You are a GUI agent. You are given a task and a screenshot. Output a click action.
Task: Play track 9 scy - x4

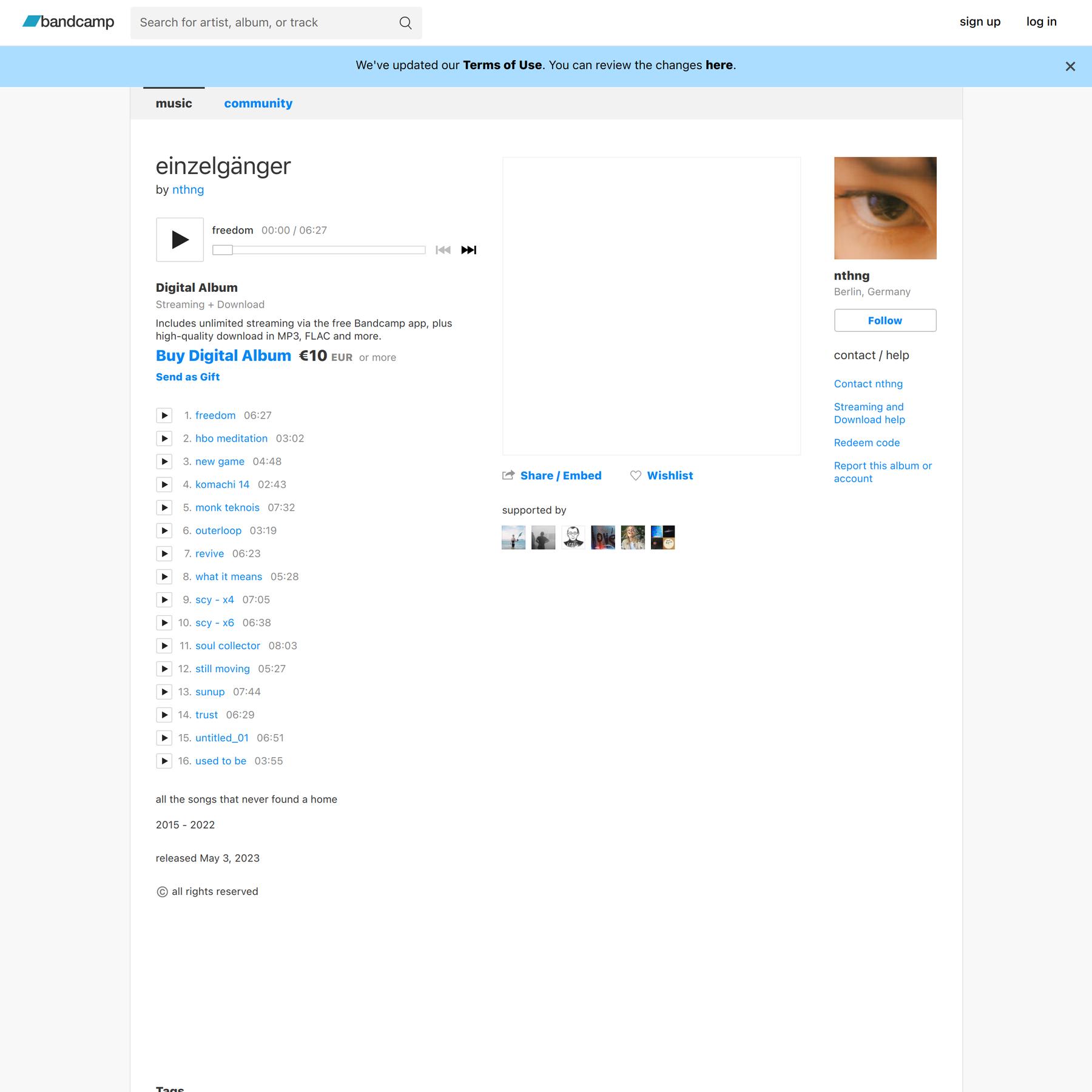tap(164, 600)
